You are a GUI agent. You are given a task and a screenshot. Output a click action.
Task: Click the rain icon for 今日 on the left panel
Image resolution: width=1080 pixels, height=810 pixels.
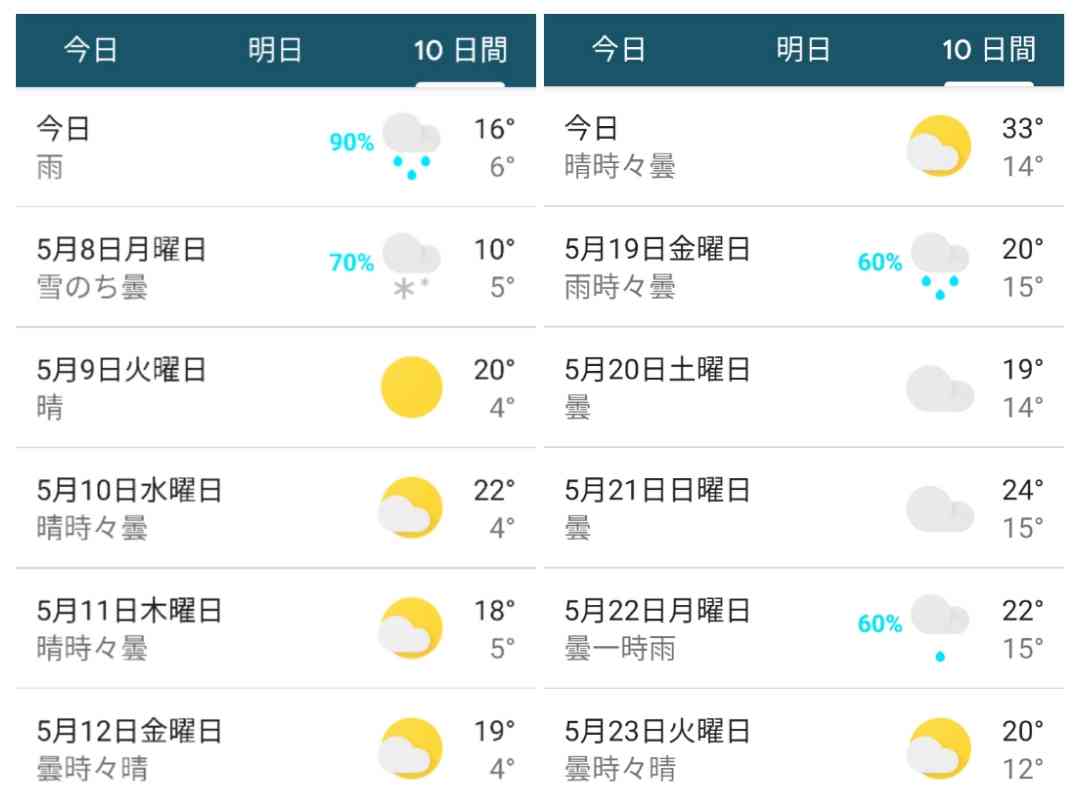[x=411, y=146]
